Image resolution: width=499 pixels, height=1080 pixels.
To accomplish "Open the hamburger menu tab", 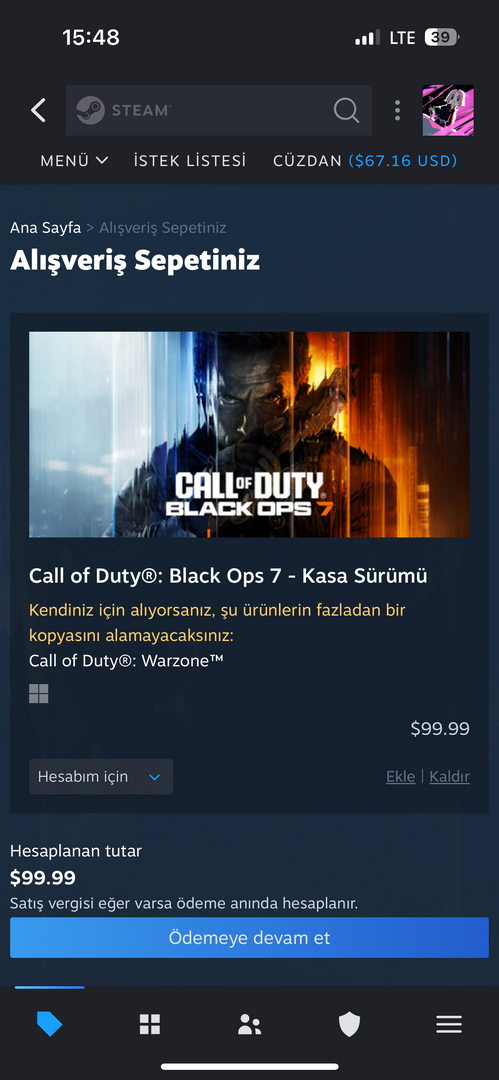I will click(449, 1025).
